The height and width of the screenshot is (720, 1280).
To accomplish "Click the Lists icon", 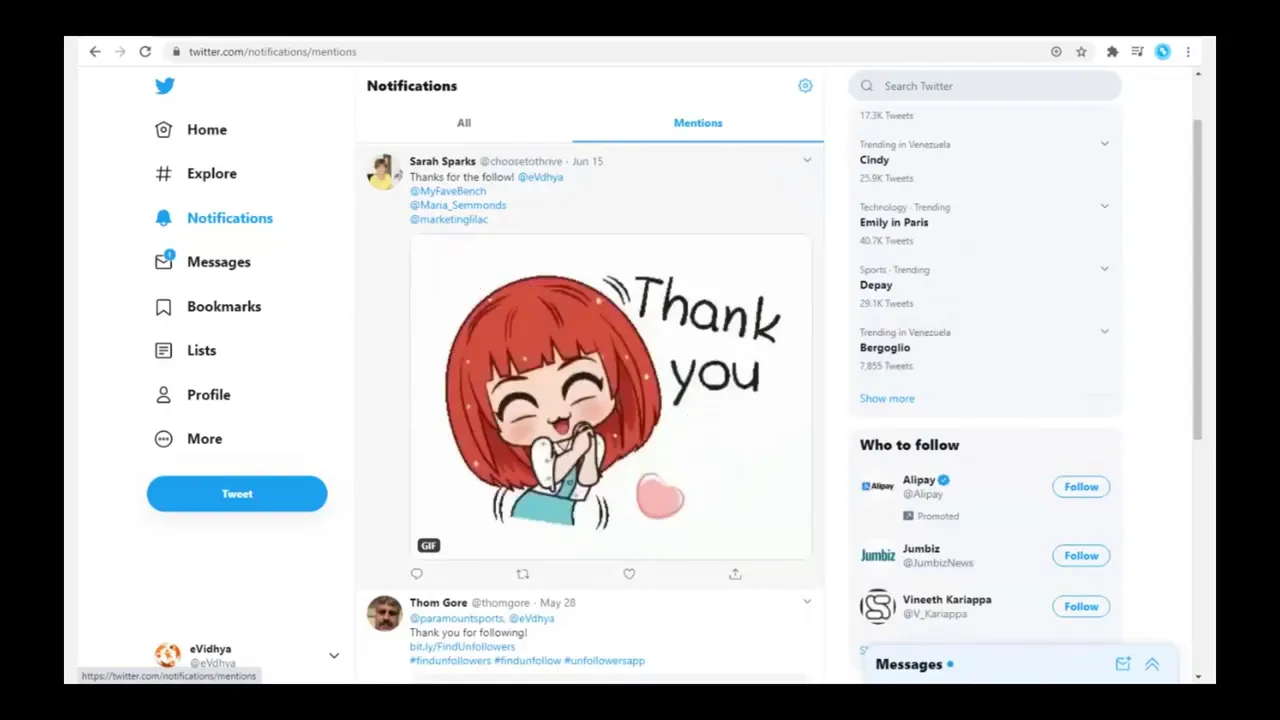I will click(164, 351).
